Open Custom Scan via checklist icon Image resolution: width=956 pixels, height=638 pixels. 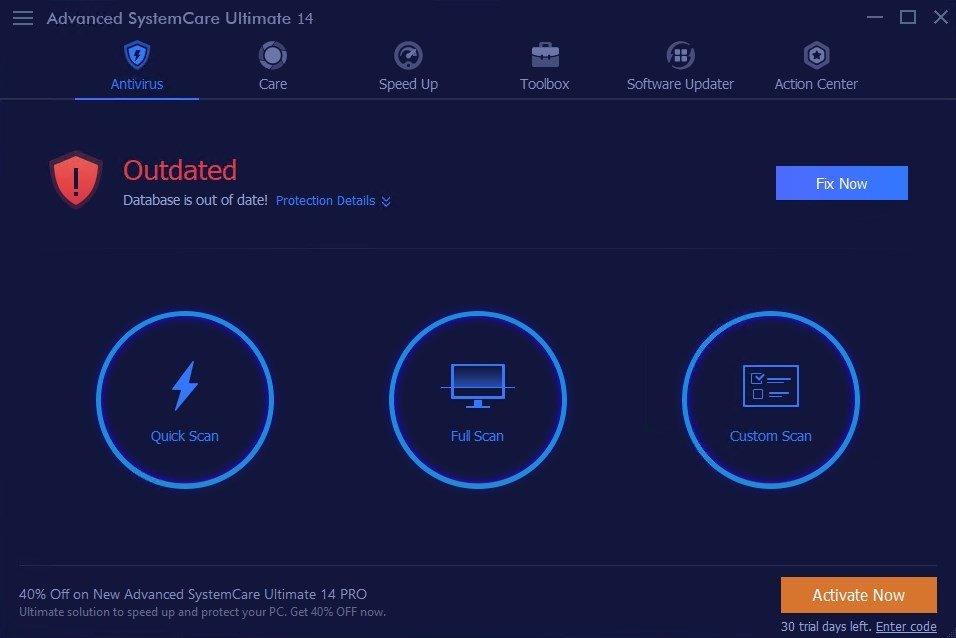(x=771, y=385)
